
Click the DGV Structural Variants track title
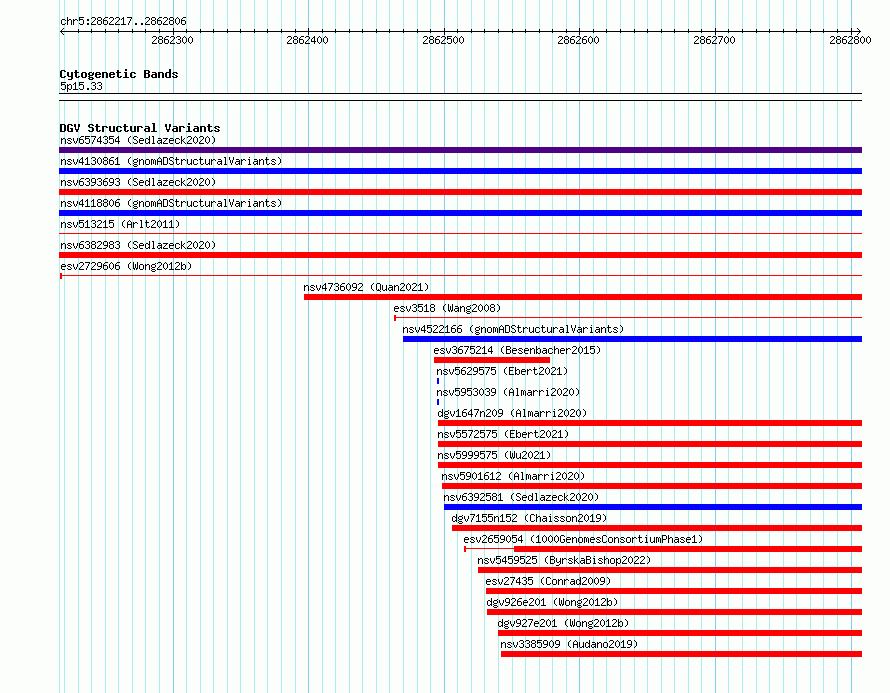[x=140, y=128]
